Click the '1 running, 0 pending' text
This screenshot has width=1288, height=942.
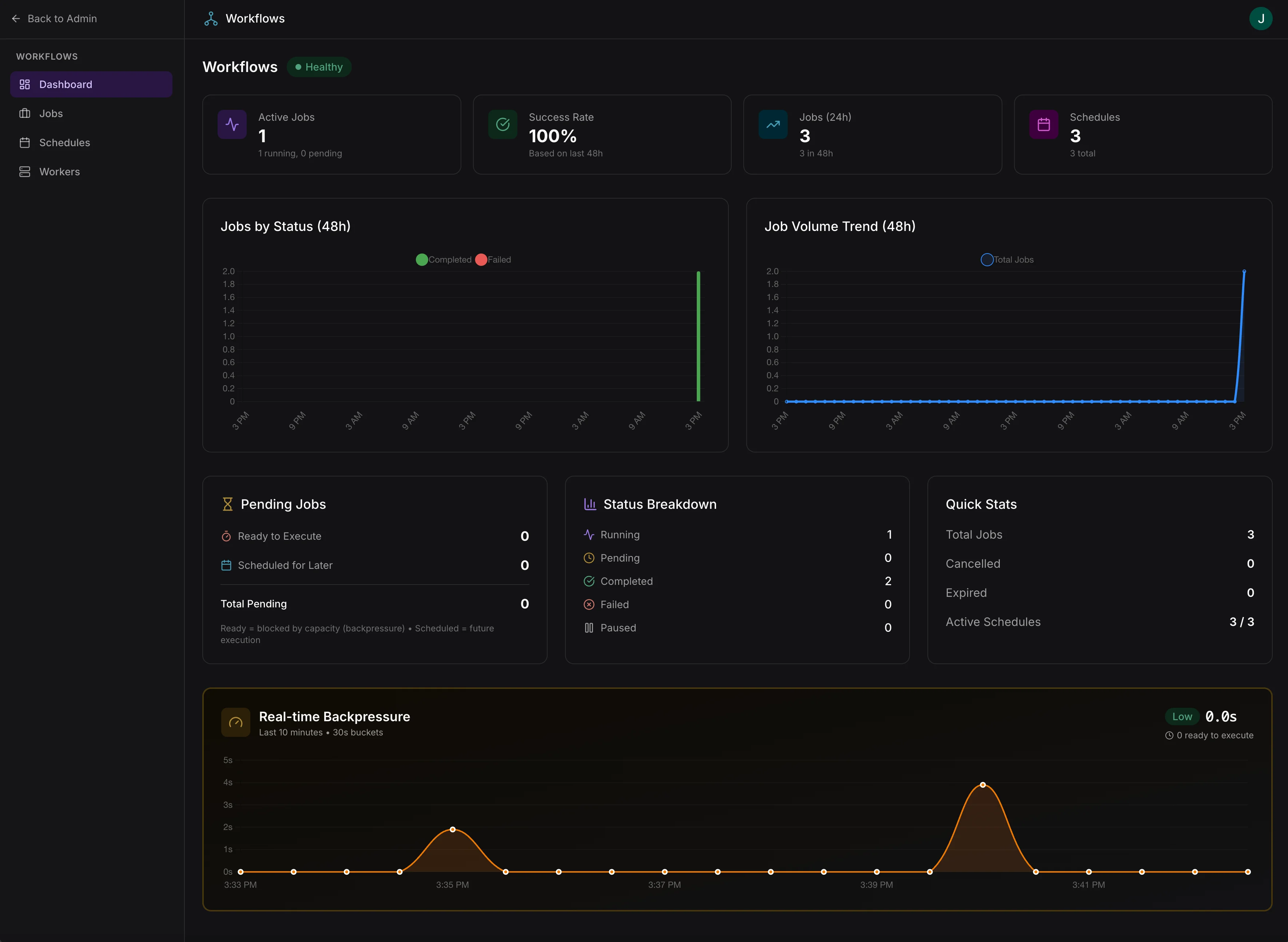point(300,153)
